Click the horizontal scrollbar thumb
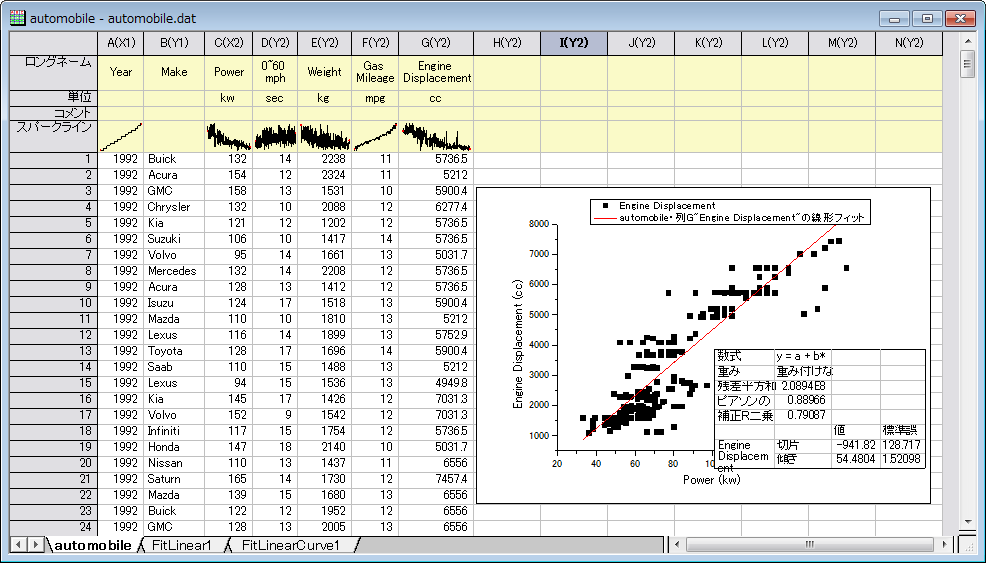986x563 pixels. point(810,544)
